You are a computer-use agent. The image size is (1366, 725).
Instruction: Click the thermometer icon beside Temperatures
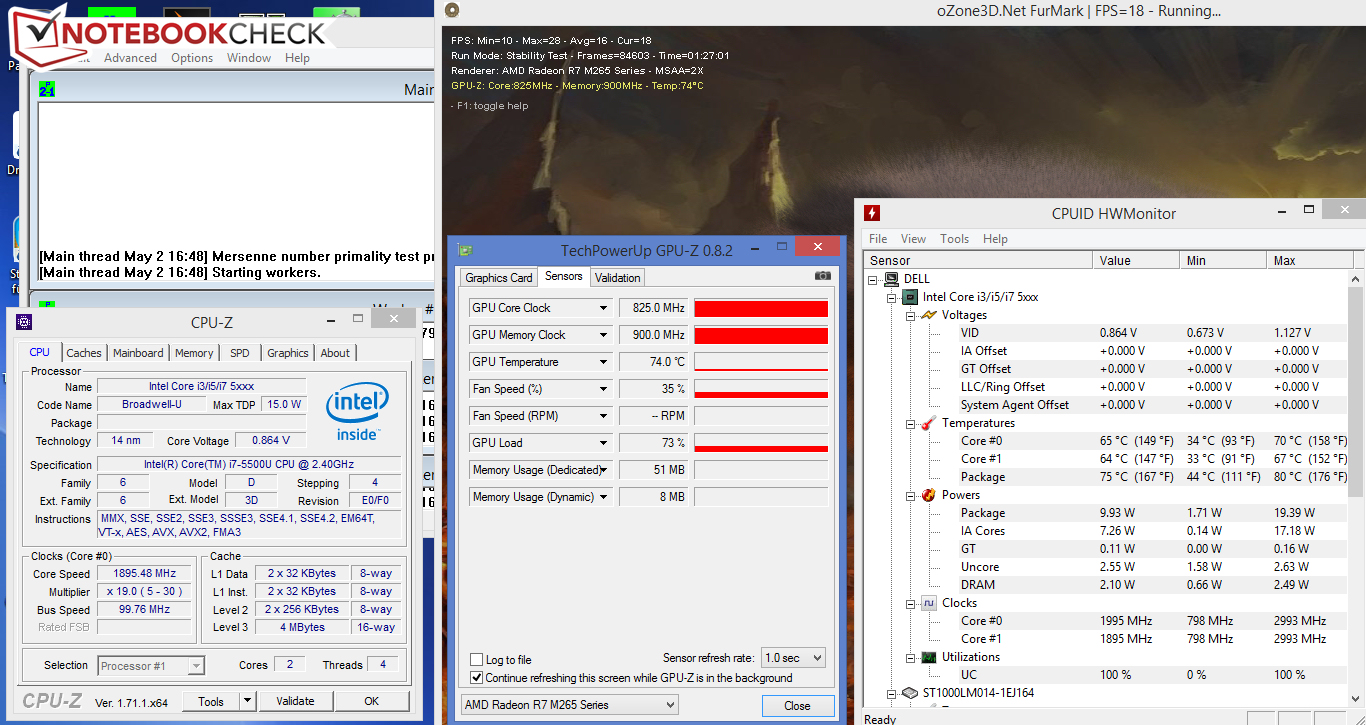929,423
